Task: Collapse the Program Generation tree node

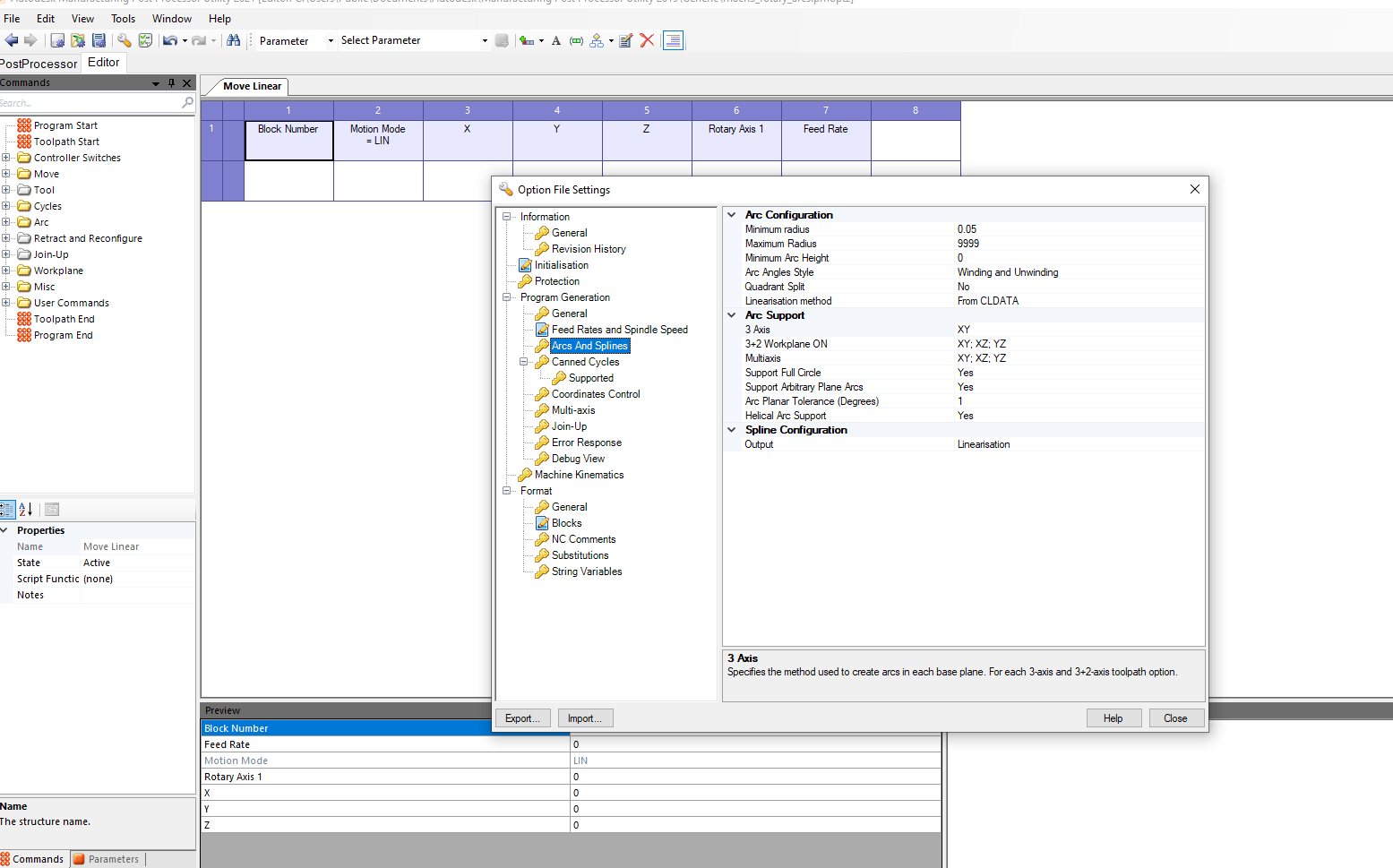Action: [507, 297]
